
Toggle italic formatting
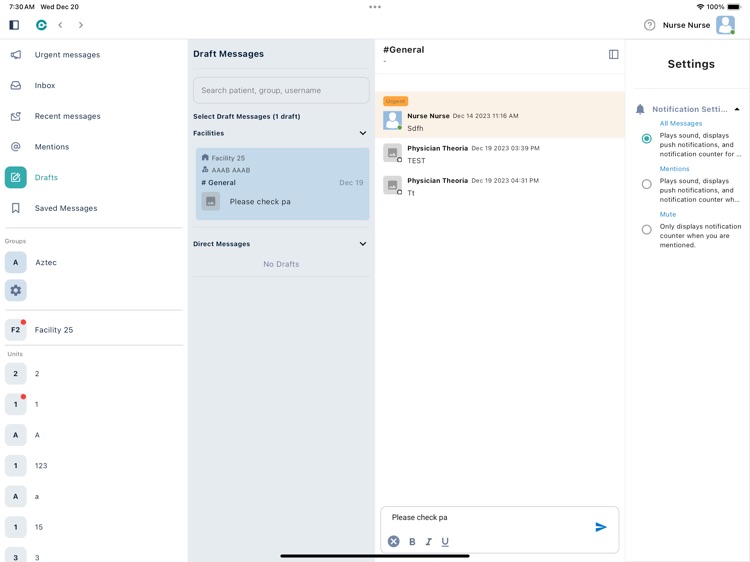pos(429,541)
